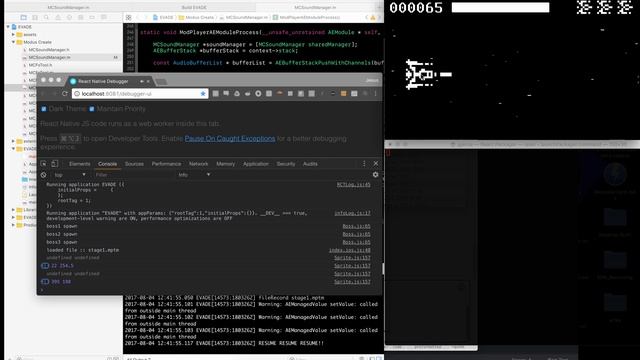
Task: Click the warning triangle in Xcode jump bar
Action: (x=373, y=18)
